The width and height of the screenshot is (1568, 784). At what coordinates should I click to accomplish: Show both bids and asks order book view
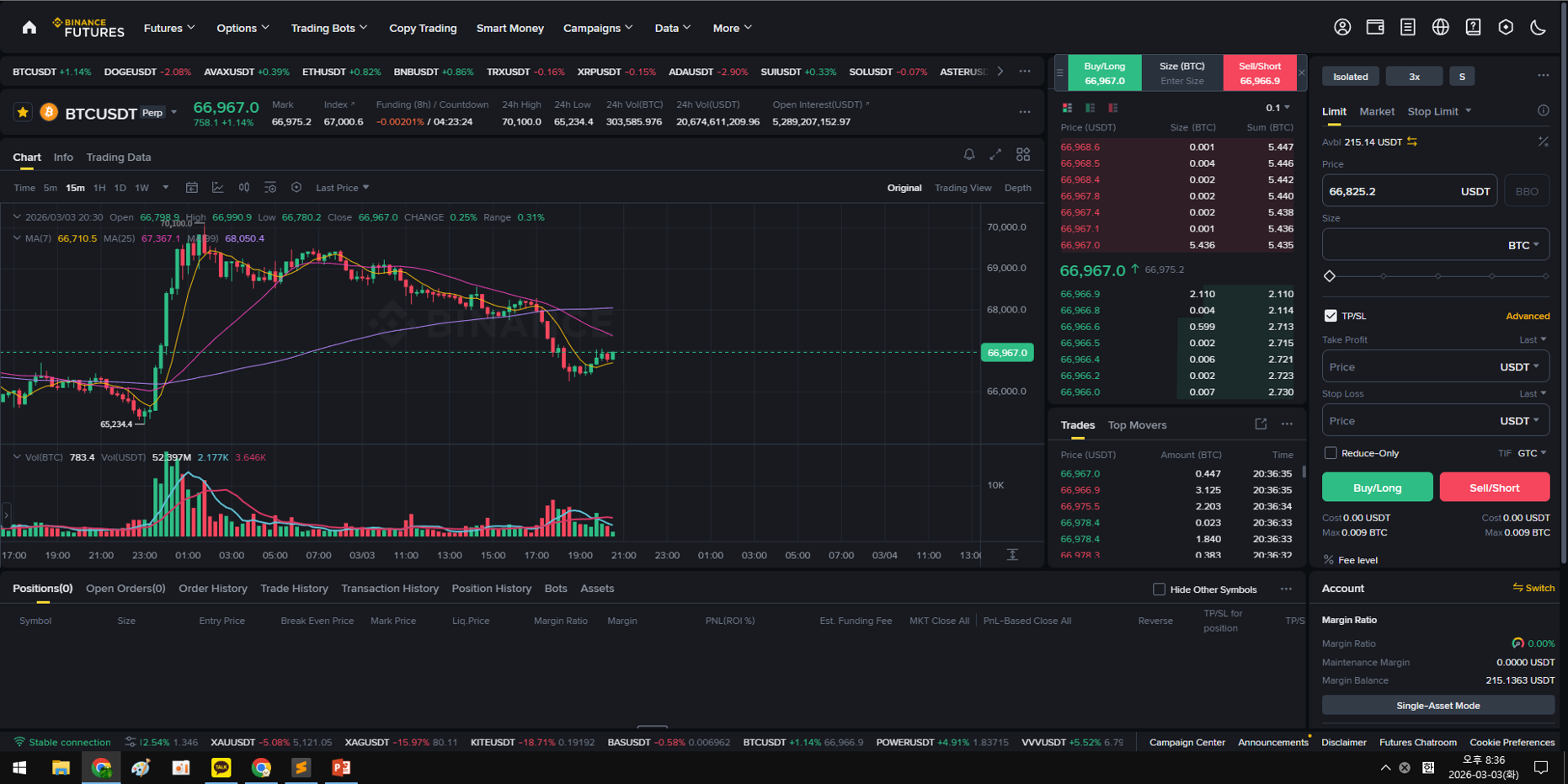coord(1068,108)
